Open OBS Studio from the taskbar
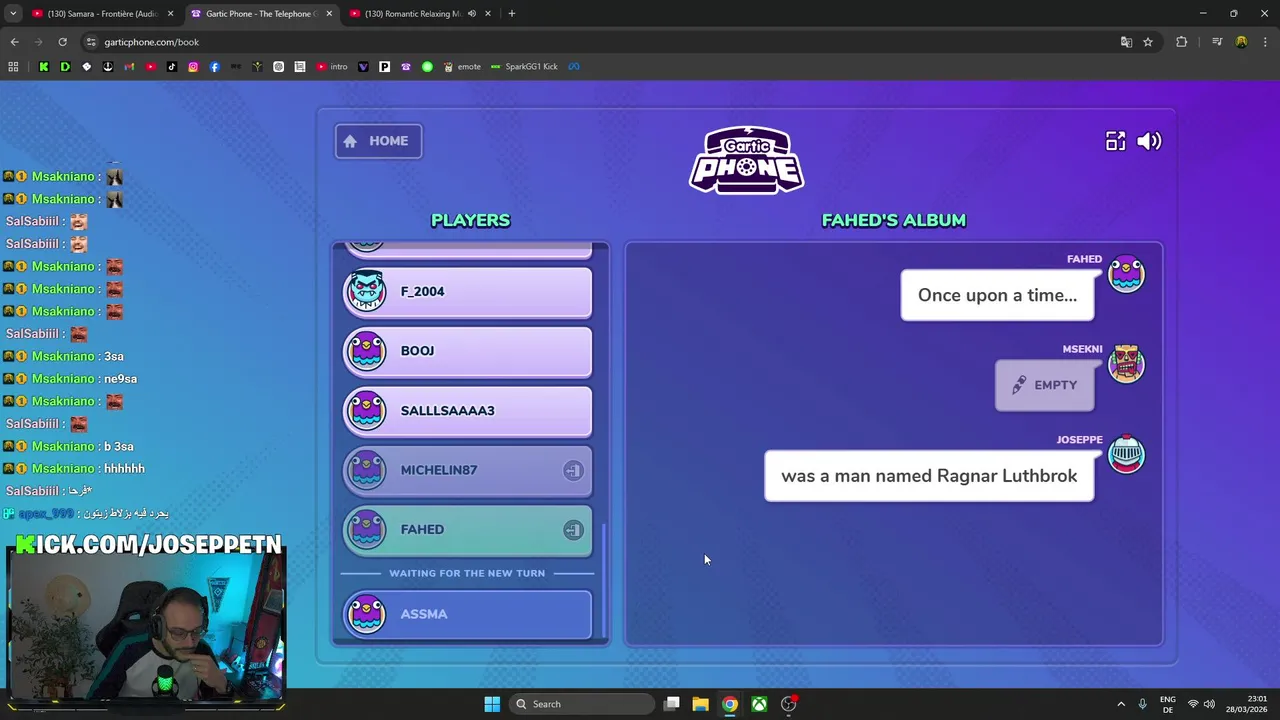Viewport: 1280px width, 720px height. [x=789, y=704]
